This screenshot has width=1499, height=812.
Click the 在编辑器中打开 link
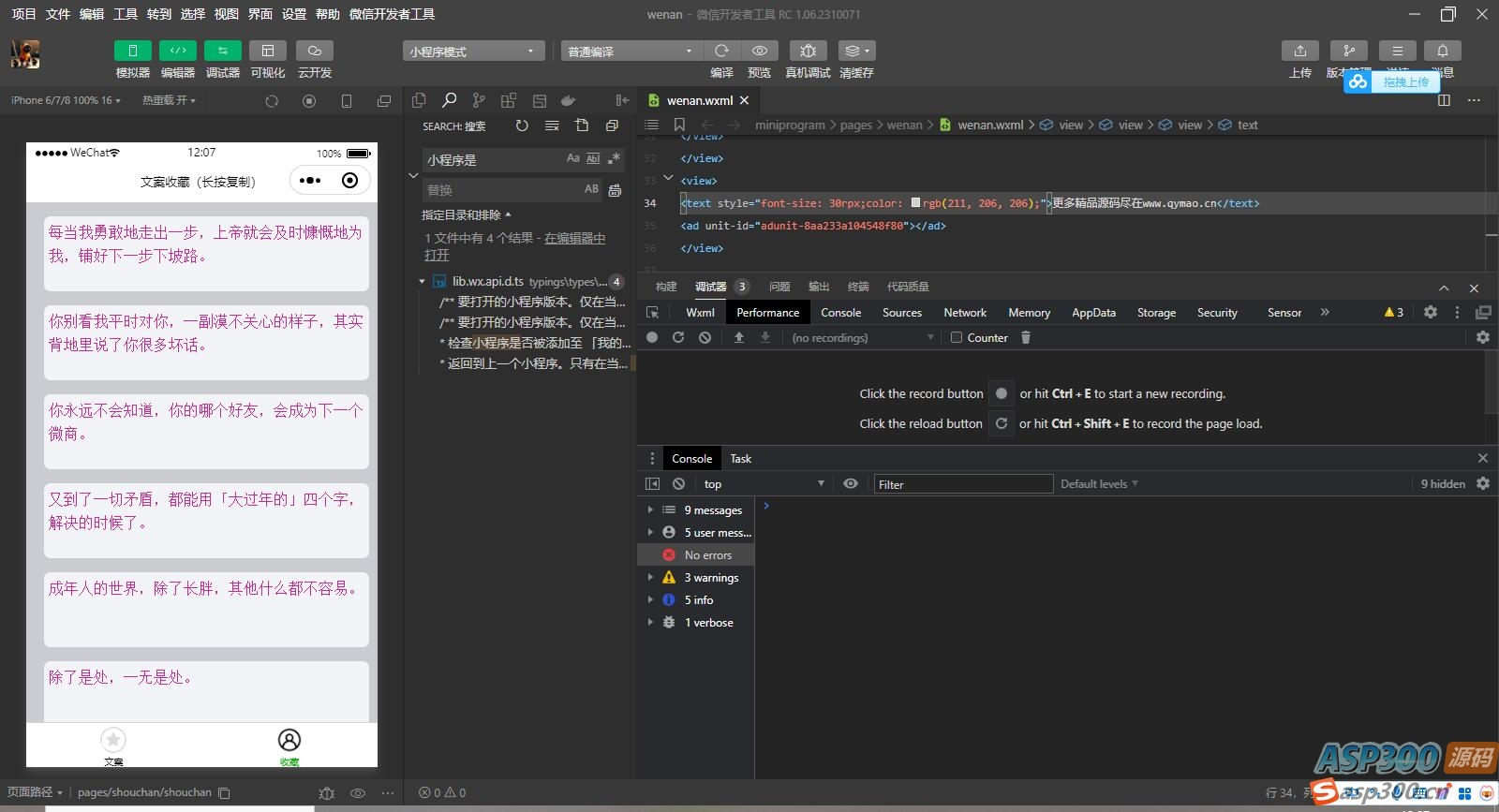[x=573, y=239]
